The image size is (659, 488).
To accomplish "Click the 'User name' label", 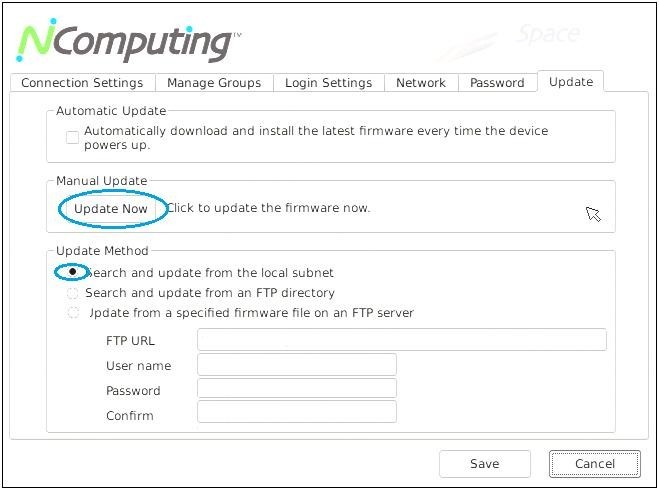I will [139, 366].
